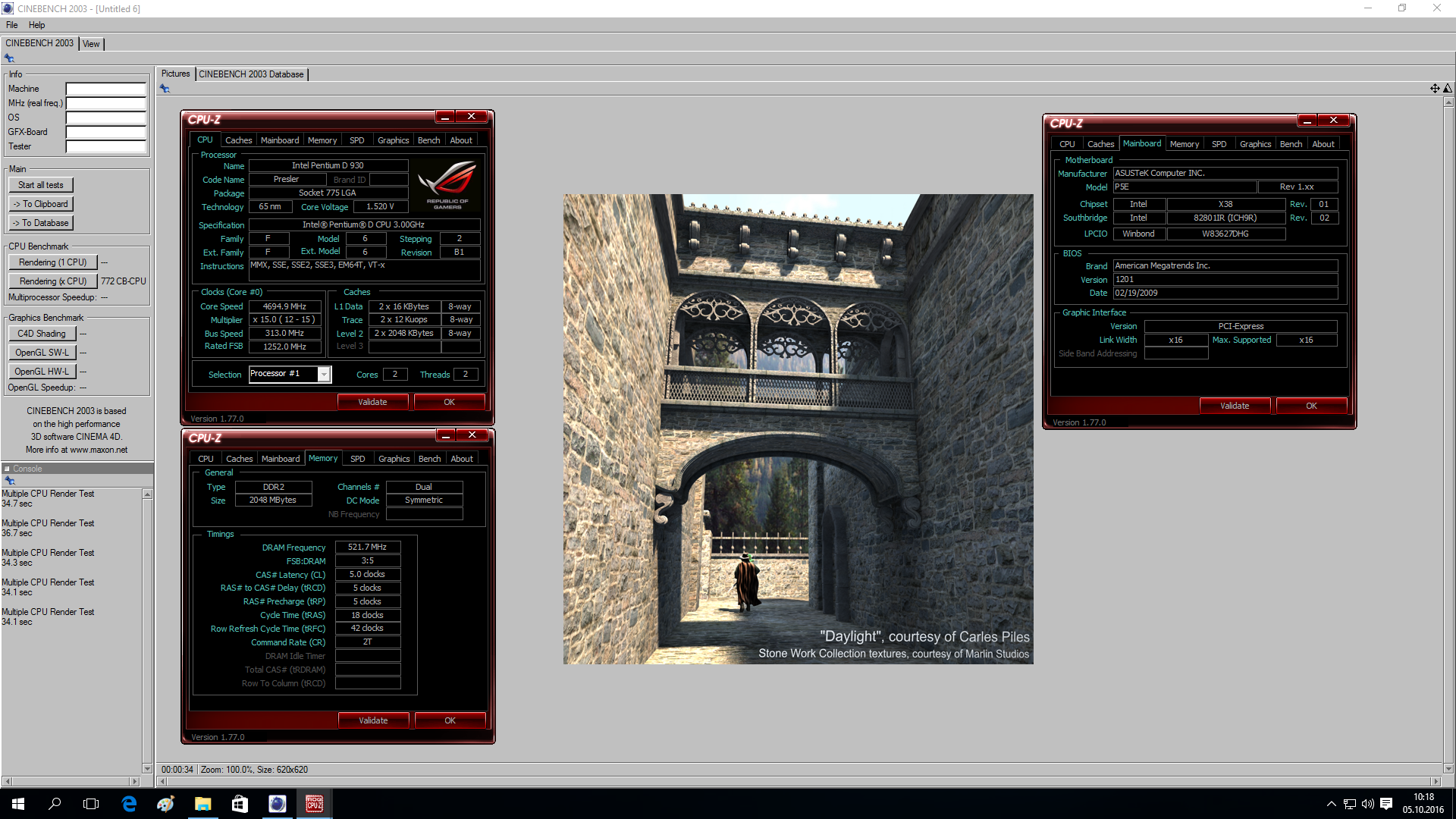Screen dimensions: 1456x819
Task: Select CINEBENCH icon on taskbar
Action: pyautogui.click(x=277, y=804)
